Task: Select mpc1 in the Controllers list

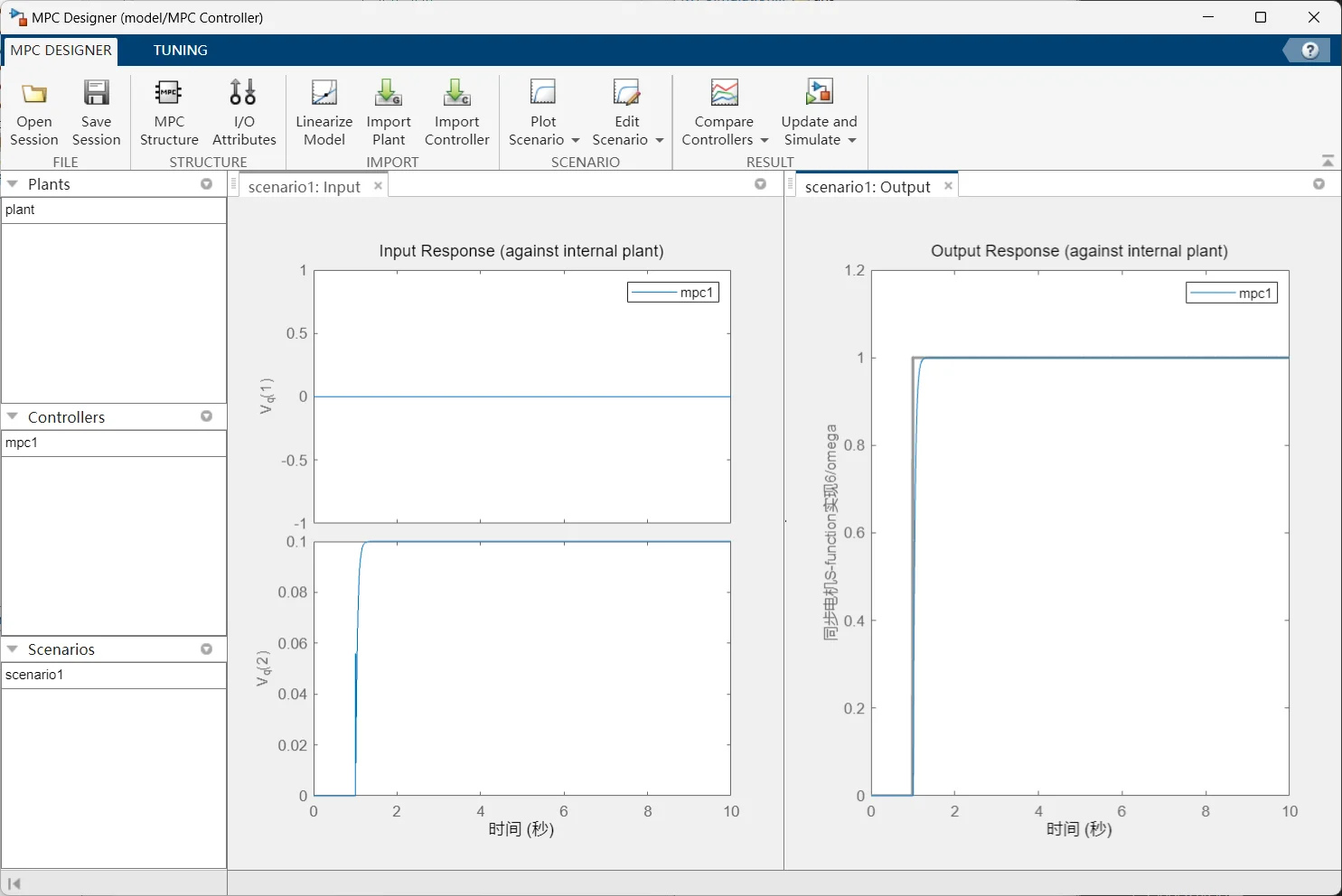Action: 22,443
